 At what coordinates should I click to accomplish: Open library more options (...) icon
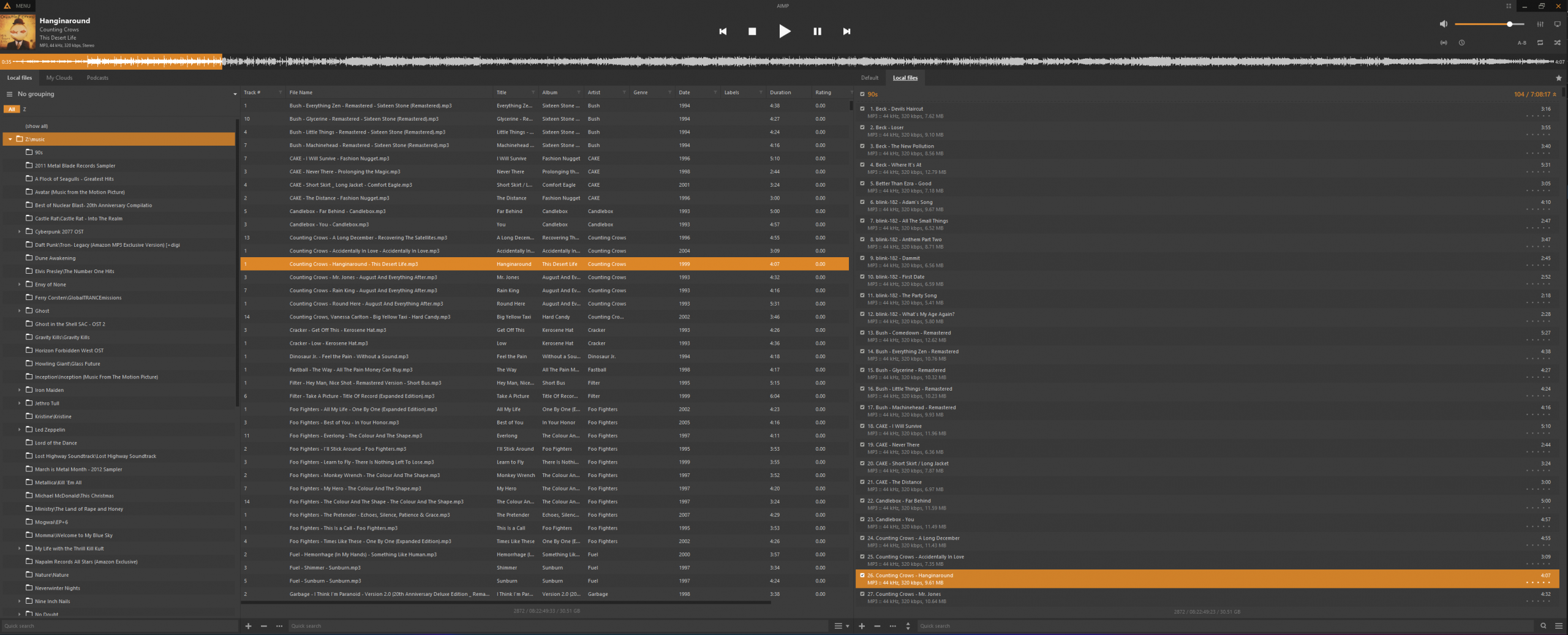(x=279, y=626)
